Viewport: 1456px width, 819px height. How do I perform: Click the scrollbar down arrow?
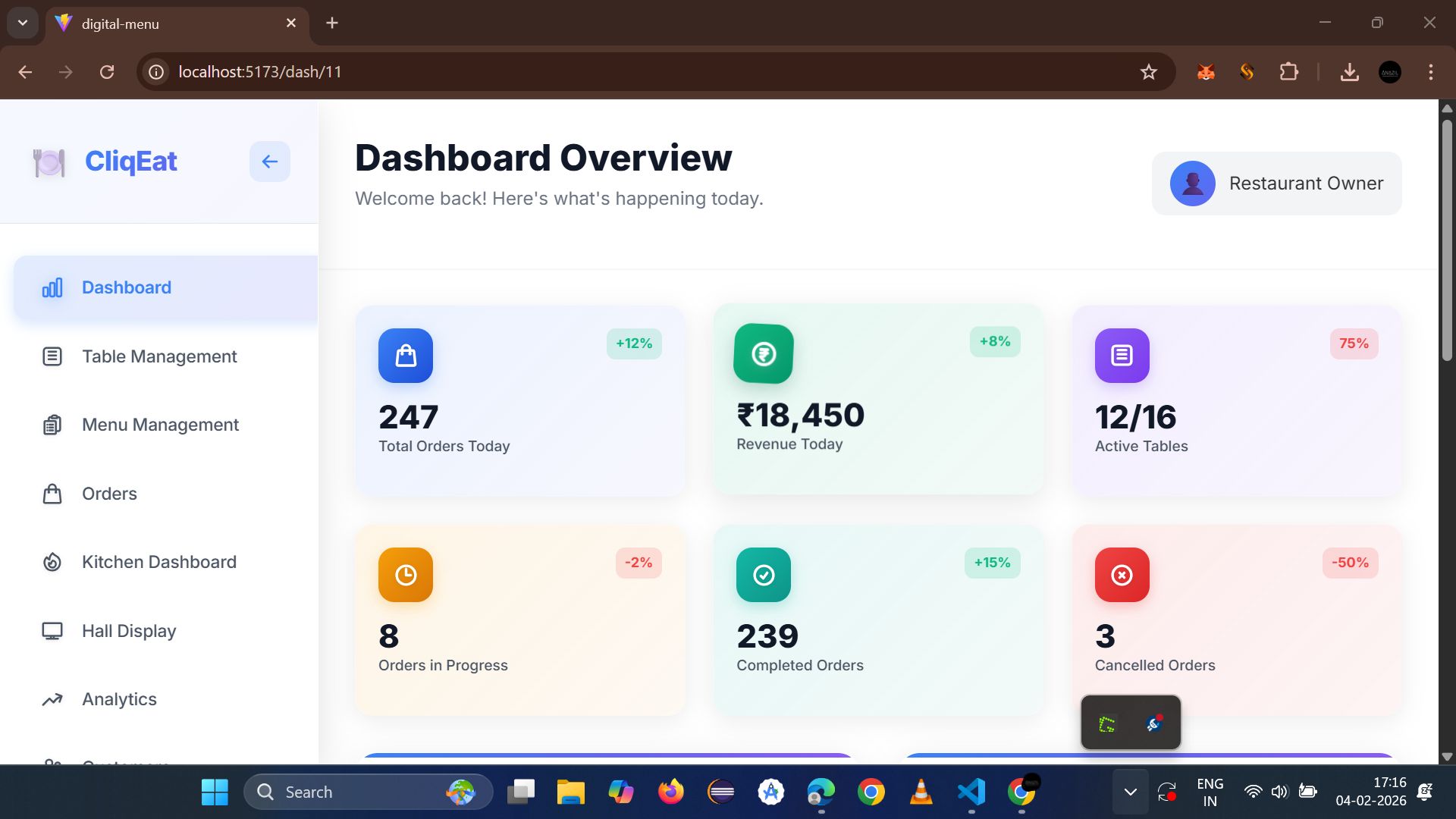point(1447,756)
